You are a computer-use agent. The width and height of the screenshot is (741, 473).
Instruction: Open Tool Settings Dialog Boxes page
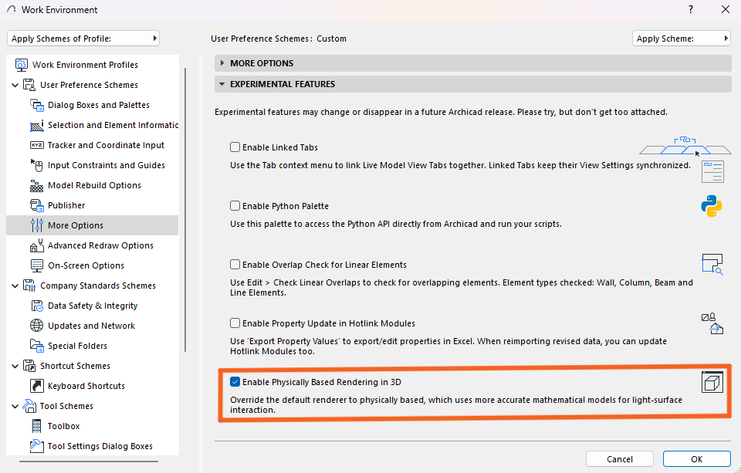[100, 446]
